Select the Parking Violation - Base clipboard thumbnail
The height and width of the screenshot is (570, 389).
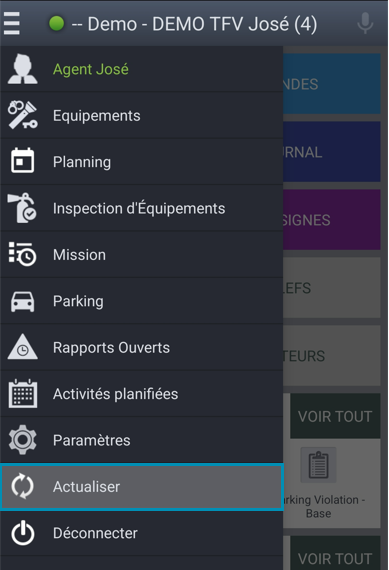click(318, 465)
